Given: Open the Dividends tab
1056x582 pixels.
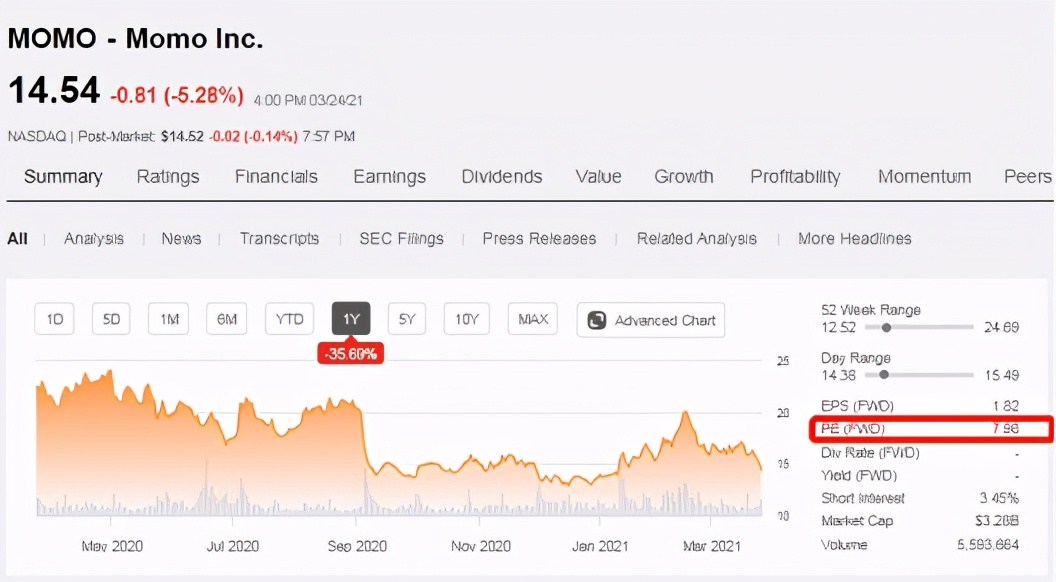Looking at the screenshot, I should 501,177.
